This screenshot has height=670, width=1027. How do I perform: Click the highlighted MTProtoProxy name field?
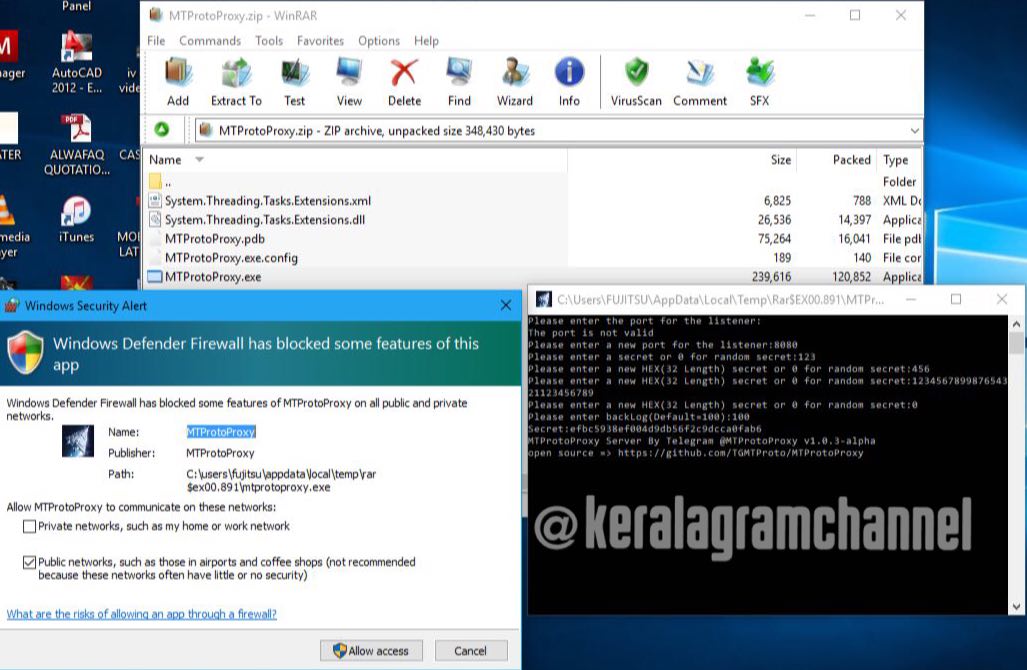point(221,432)
